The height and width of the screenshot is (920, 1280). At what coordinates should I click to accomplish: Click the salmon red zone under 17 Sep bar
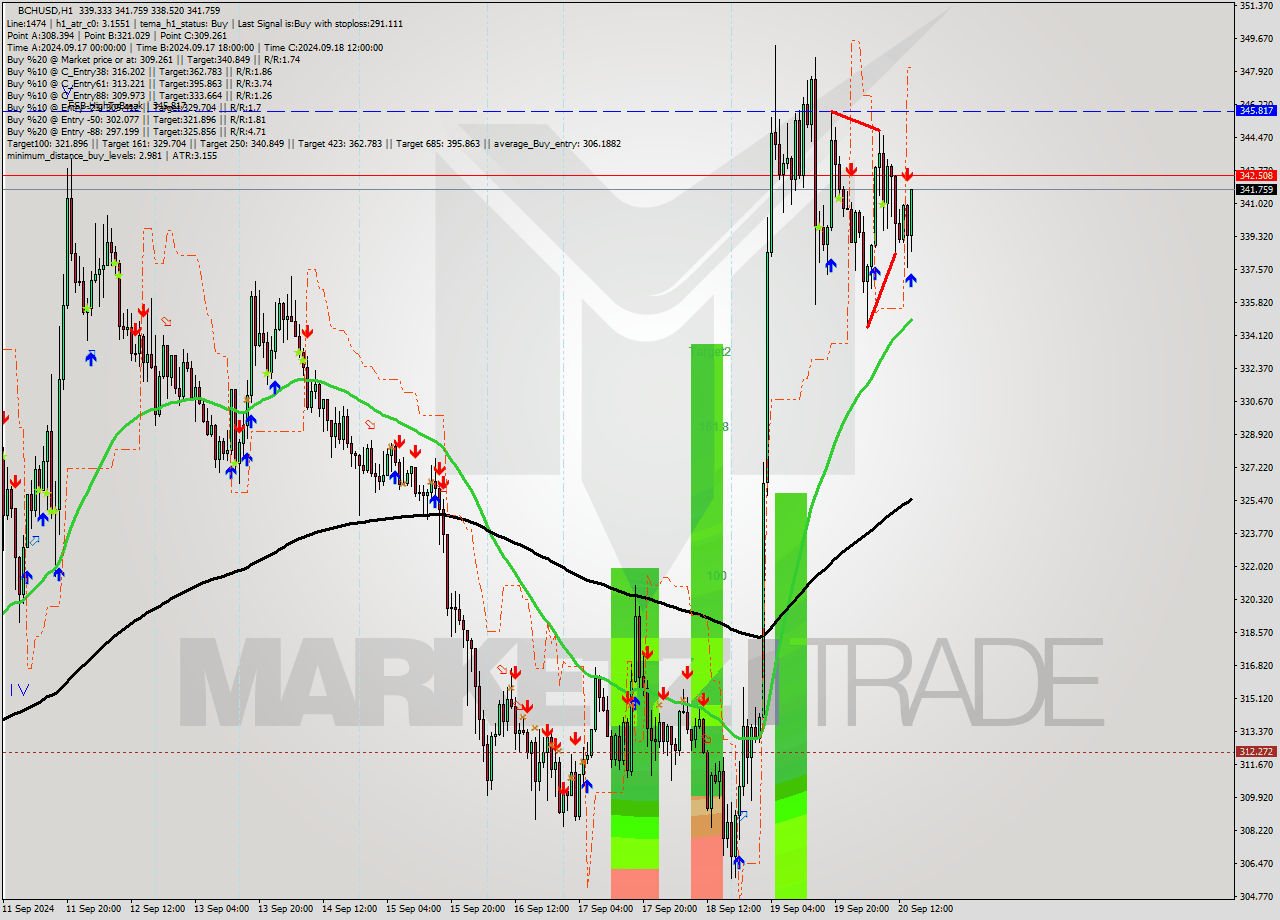(634, 883)
